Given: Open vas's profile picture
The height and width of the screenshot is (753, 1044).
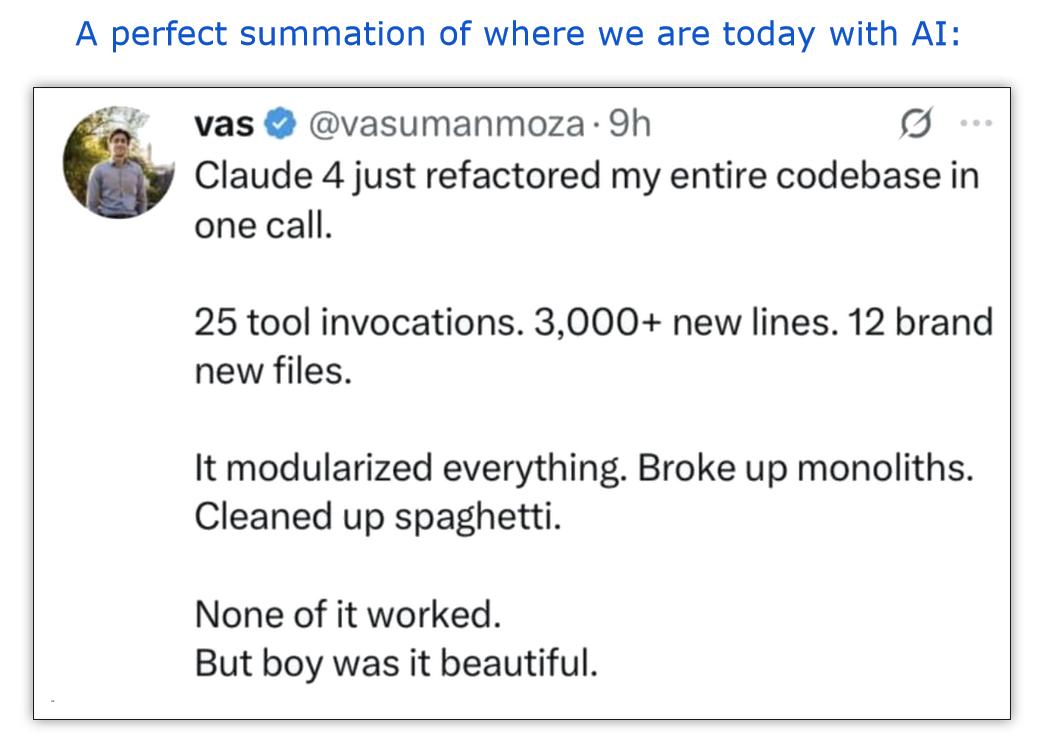Looking at the screenshot, I should pyautogui.click(x=119, y=162).
